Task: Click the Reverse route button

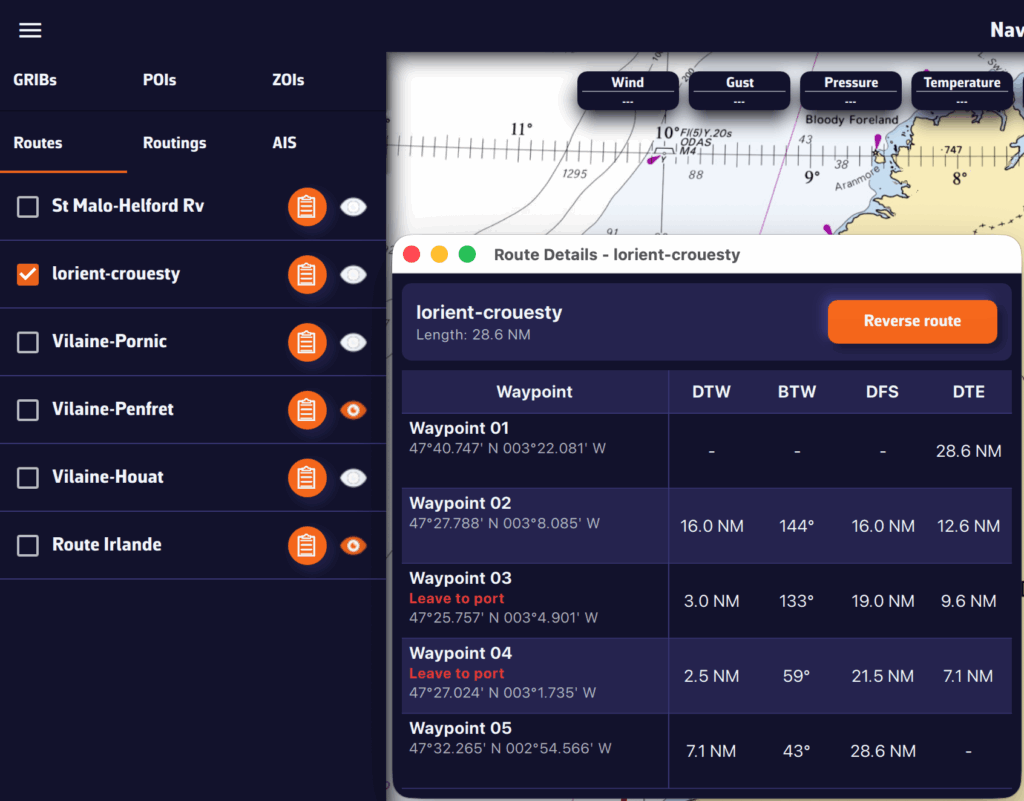Action: tap(911, 321)
